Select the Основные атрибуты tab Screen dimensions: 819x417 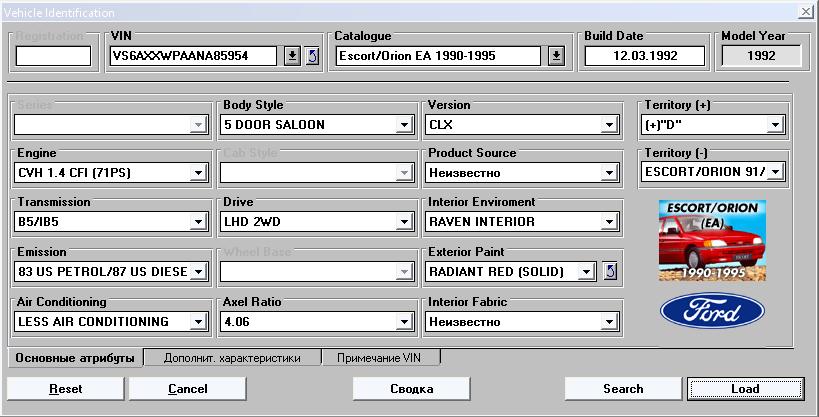[76, 357]
